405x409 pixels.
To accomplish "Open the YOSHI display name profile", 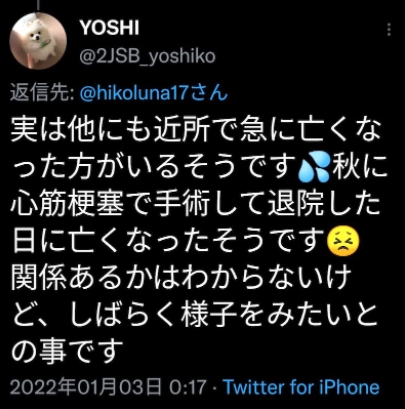I will click(109, 27).
